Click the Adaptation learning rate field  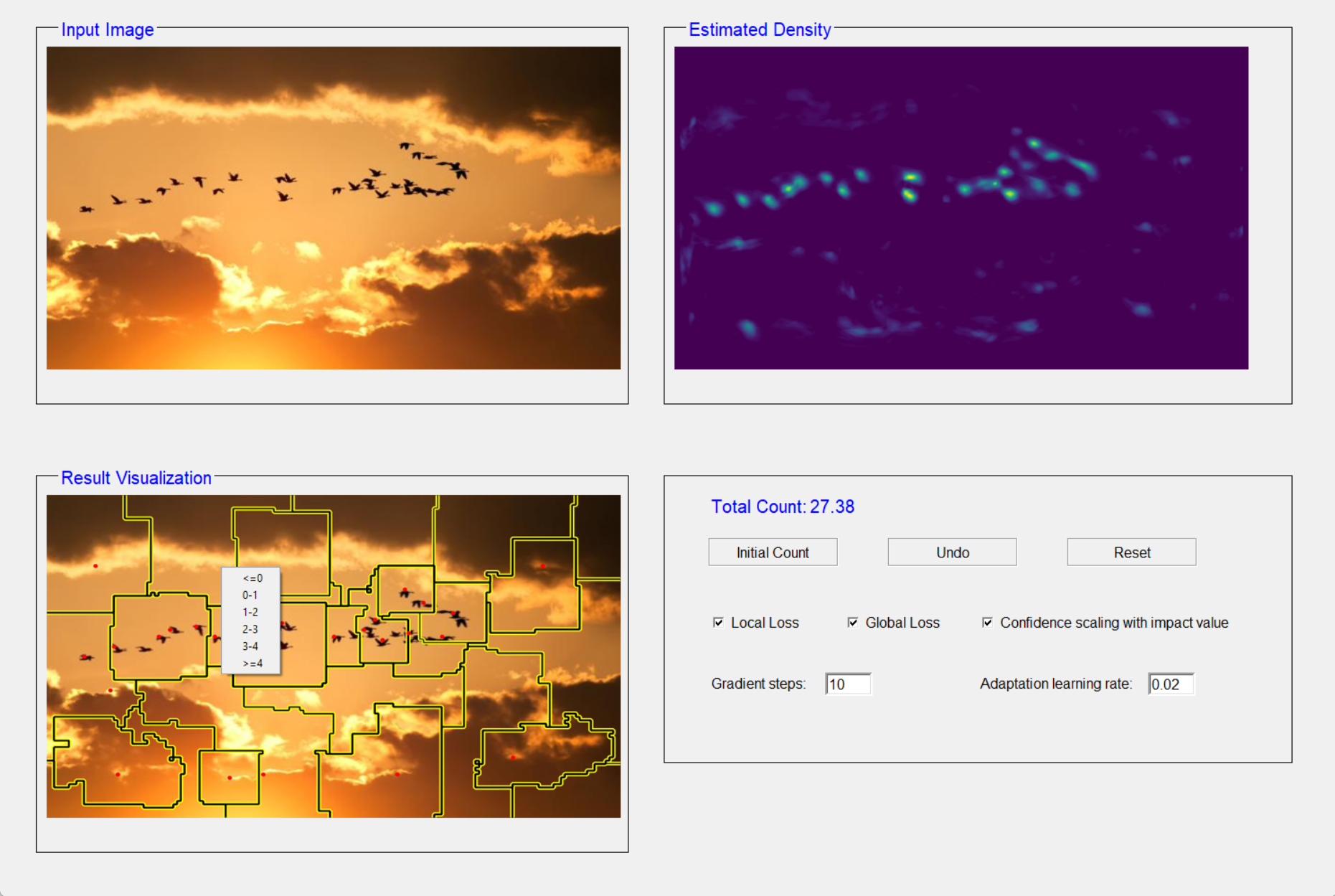click(x=1171, y=684)
